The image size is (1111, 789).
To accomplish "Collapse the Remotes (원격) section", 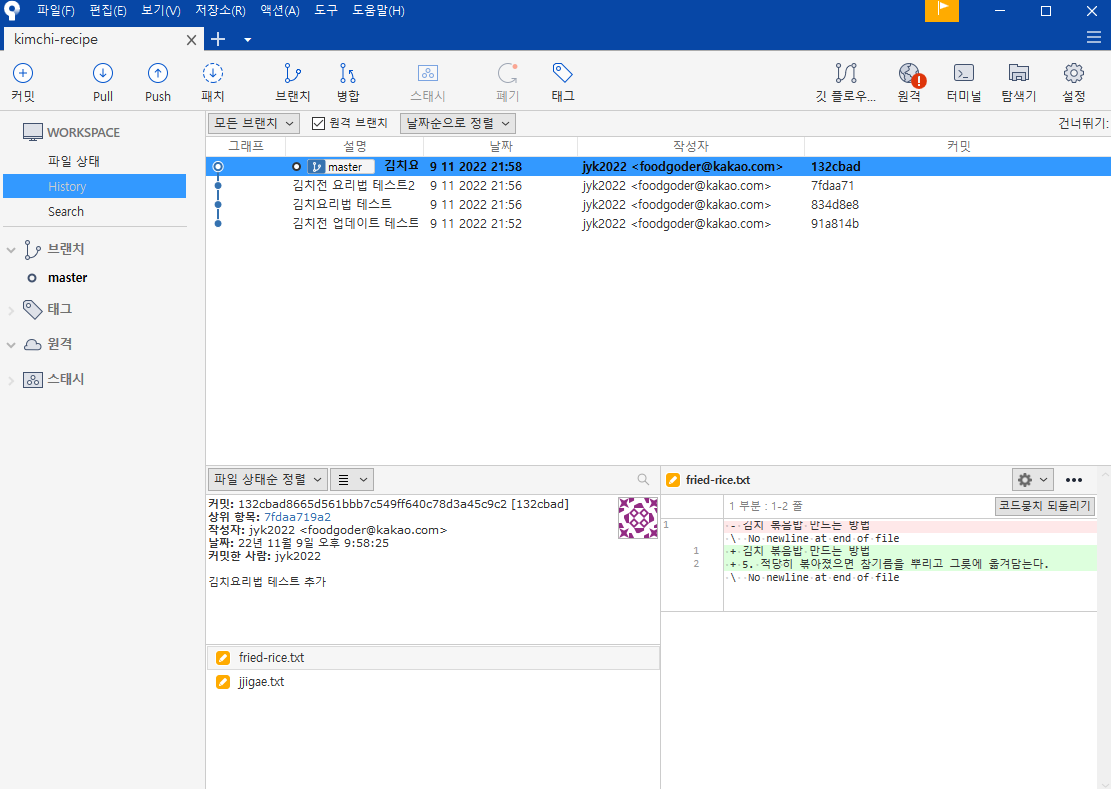I will (11, 345).
